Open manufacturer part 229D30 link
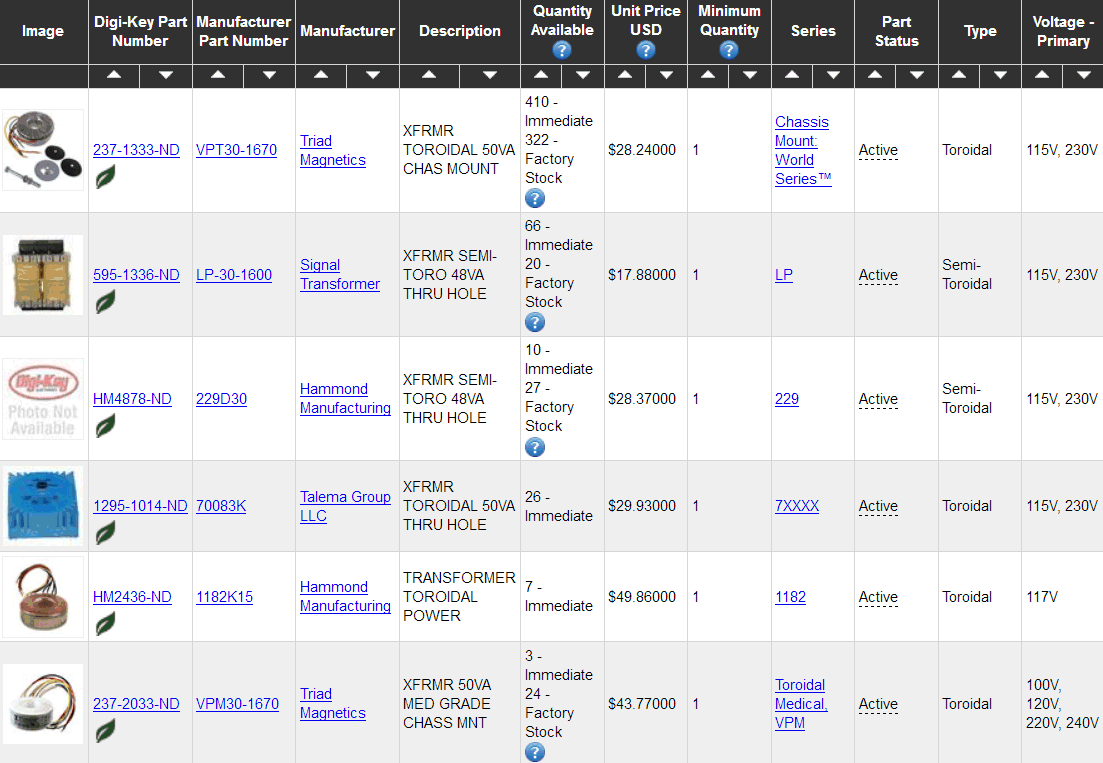 (x=222, y=399)
